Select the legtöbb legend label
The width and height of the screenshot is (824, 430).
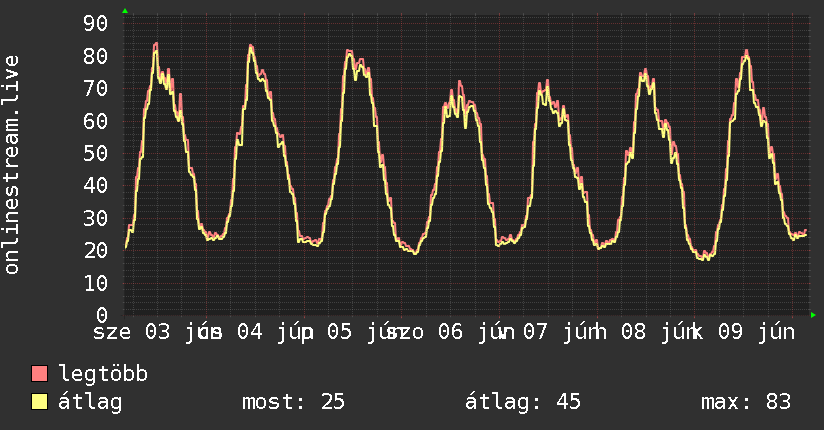click(103, 374)
